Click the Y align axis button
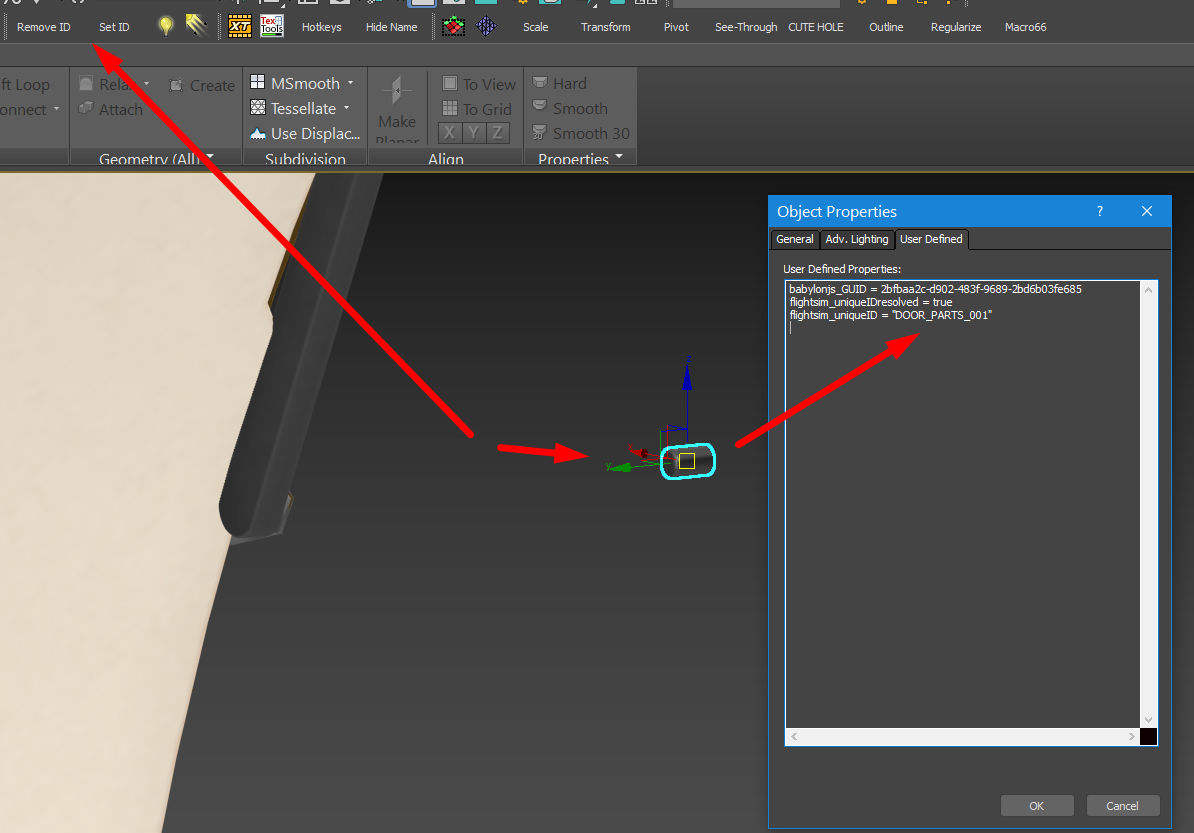1194x833 pixels. (474, 132)
